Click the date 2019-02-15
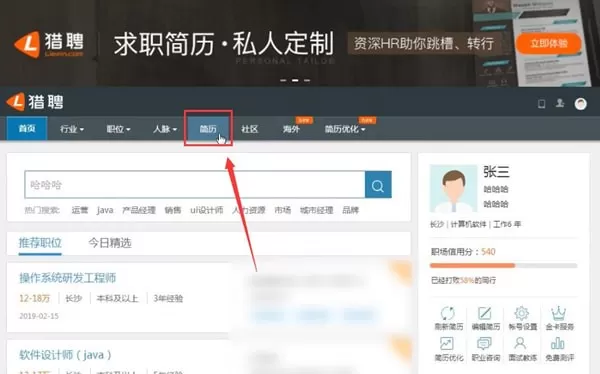Viewport: 600px width, 374px height. click(39, 316)
